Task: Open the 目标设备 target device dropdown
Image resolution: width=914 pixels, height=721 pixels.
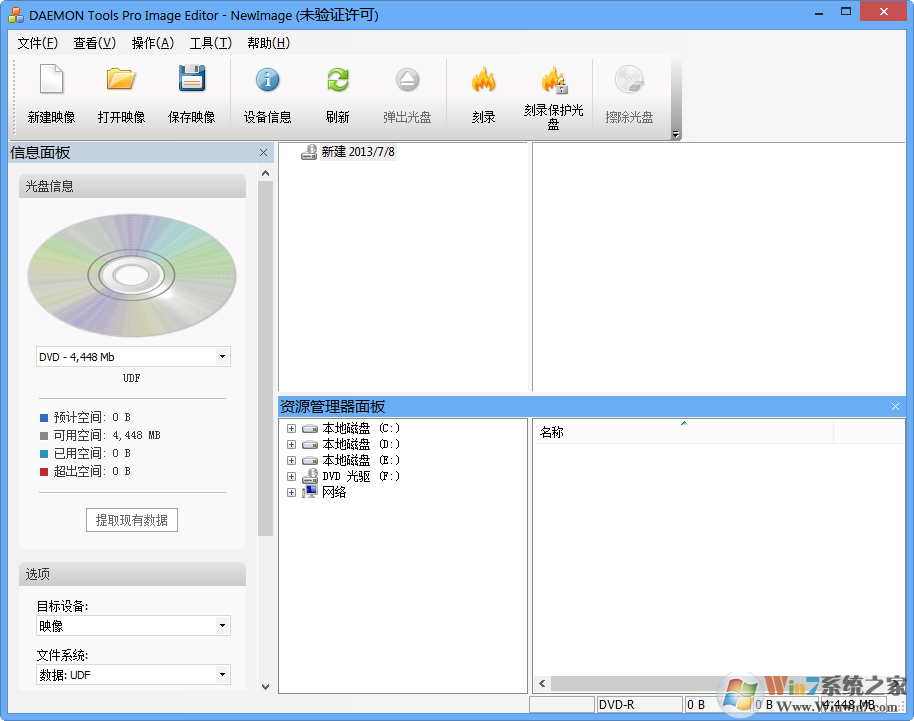Action: click(224, 625)
